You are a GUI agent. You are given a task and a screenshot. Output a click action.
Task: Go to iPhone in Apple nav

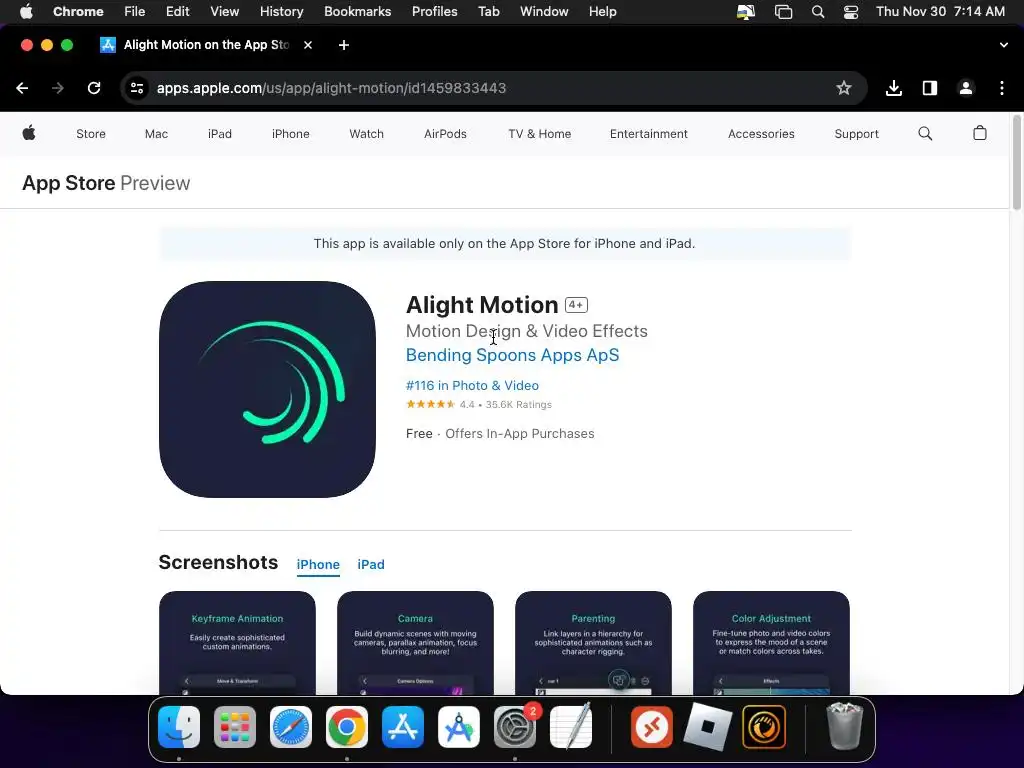[291, 134]
